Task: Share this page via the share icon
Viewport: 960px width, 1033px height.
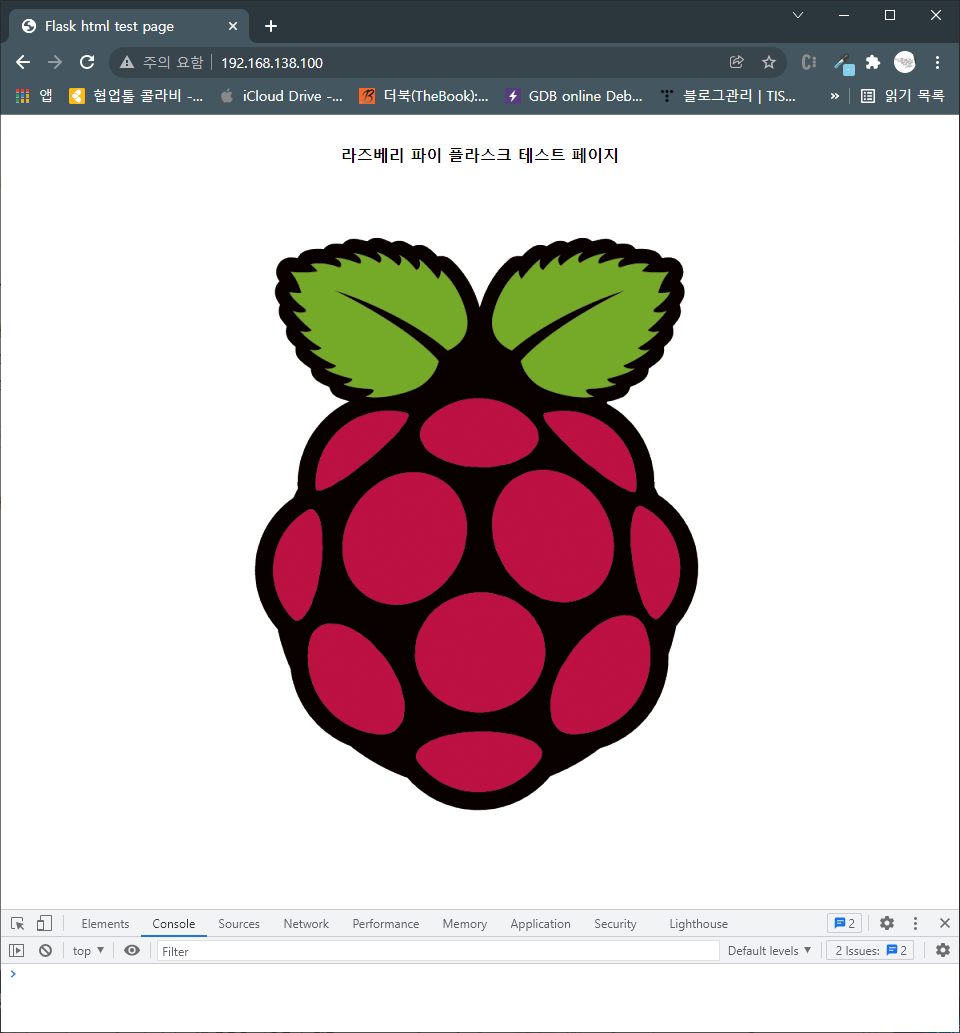Action: 737,62
